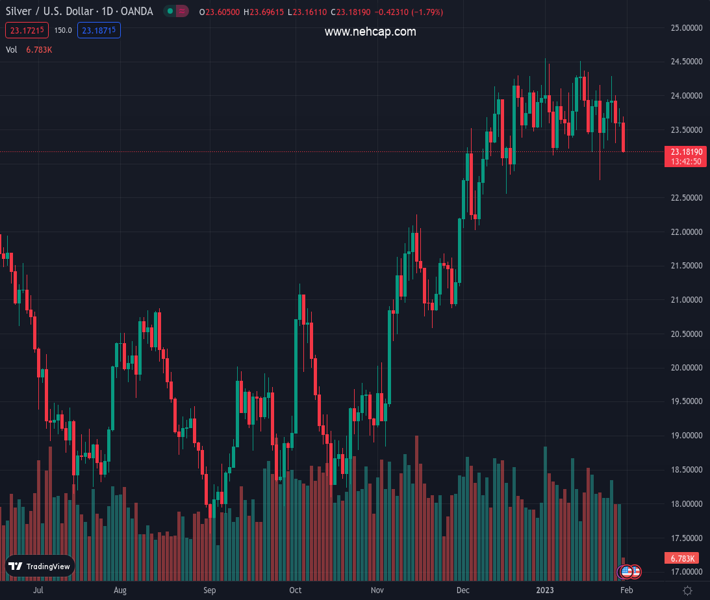Image resolution: width=710 pixels, height=600 pixels.
Task: Click the red sell price 23.1721 button
Action: (x=26, y=30)
